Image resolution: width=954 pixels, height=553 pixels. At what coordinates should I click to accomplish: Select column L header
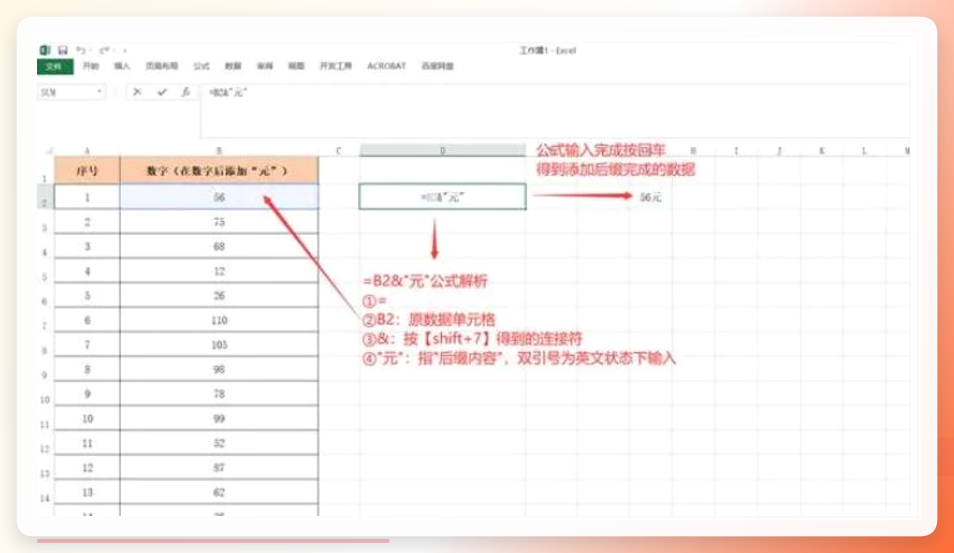point(864,150)
